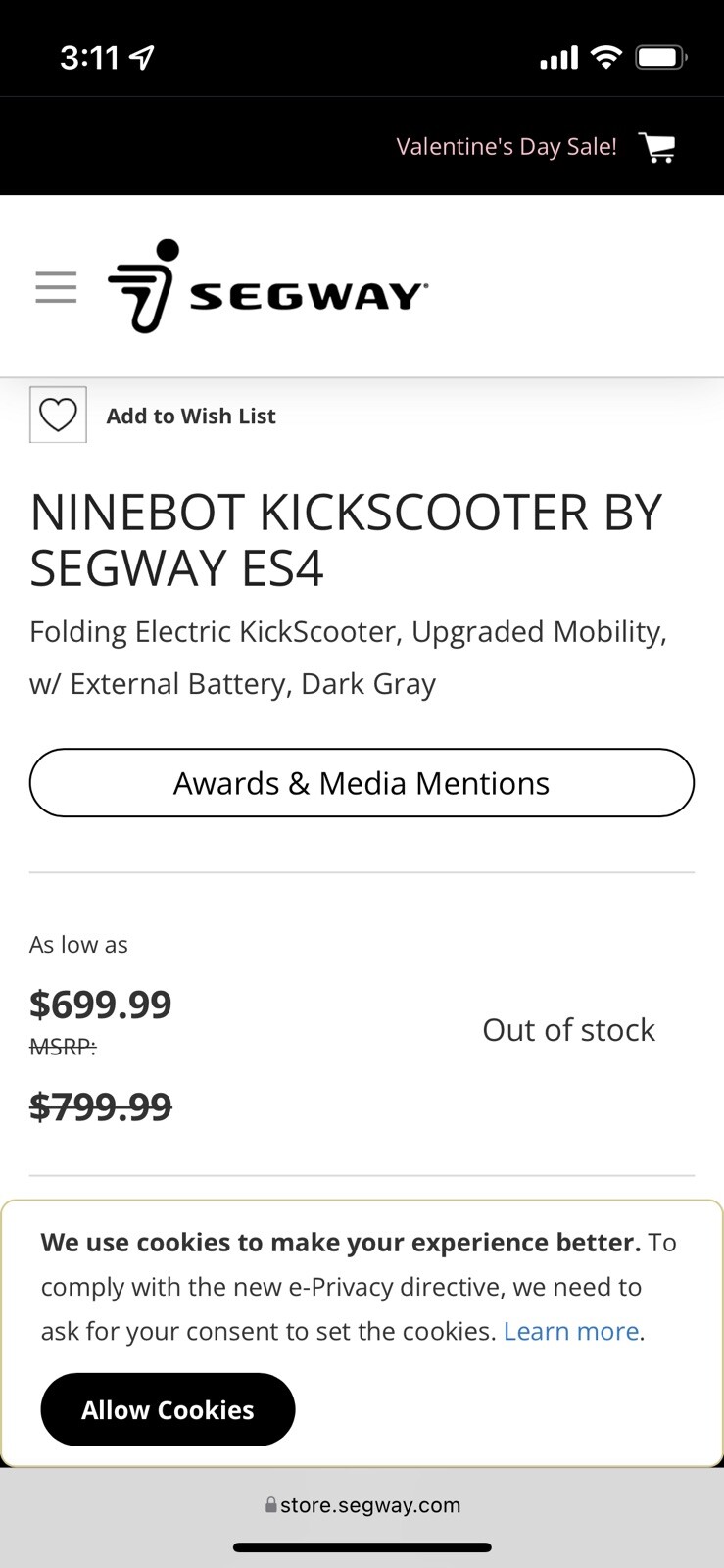Tap the padlock icon beside the URL
This screenshot has height=1568, width=724.
click(x=270, y=1505)
